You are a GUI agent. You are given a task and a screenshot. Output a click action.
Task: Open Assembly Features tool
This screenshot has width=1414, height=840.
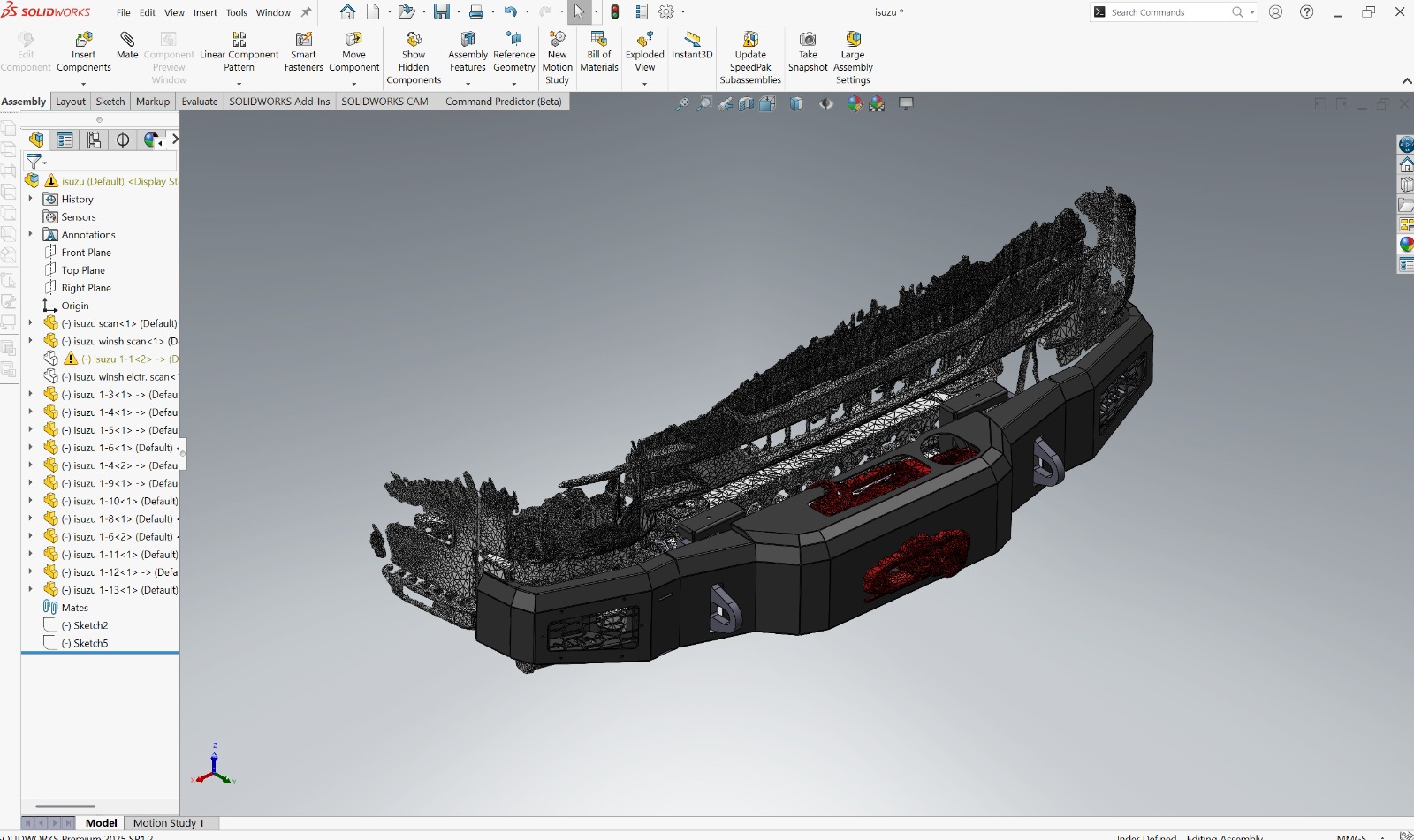(468, 53)
